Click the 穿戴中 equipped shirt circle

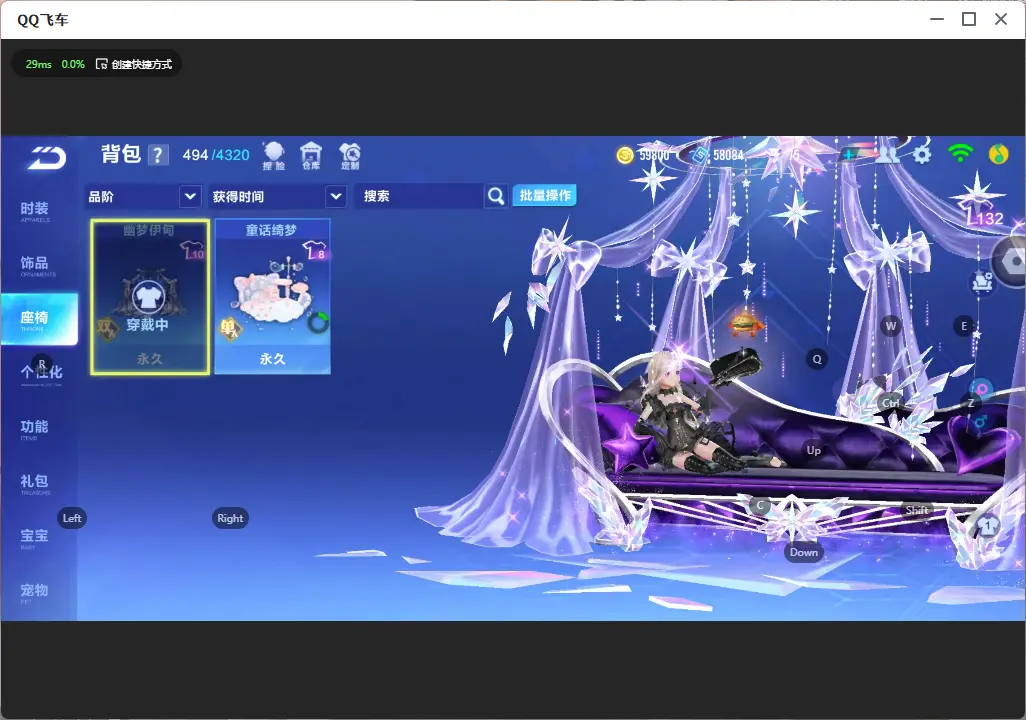pyautogui.click(x=148, y=297)
